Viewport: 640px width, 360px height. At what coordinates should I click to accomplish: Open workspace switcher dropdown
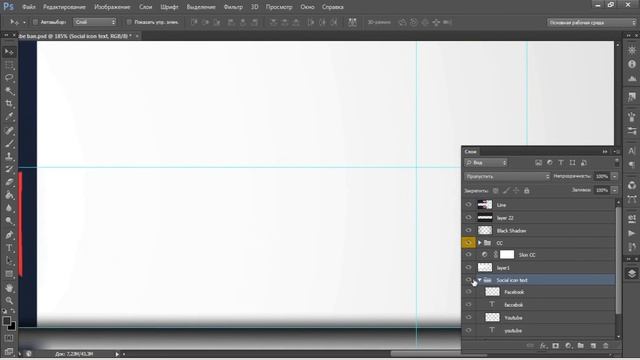click(x=592, y=22)
